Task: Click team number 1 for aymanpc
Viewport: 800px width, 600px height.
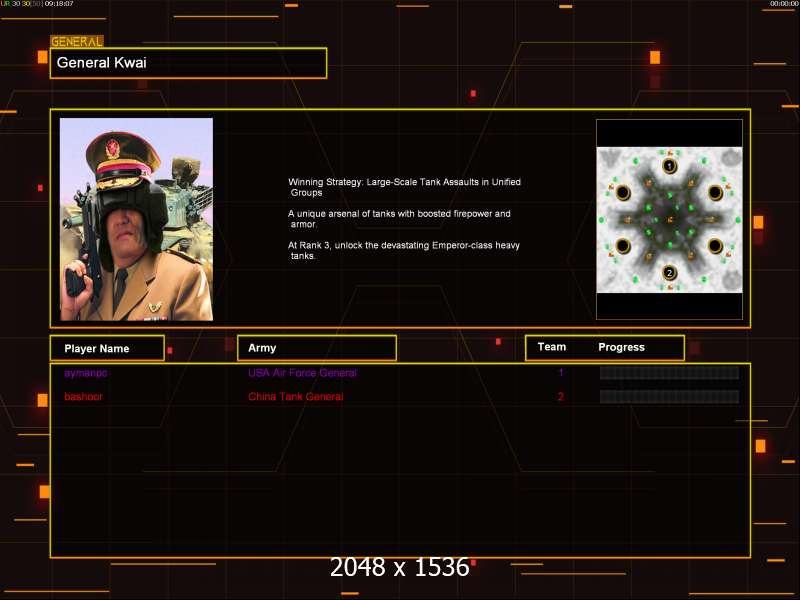Action: 561,373
